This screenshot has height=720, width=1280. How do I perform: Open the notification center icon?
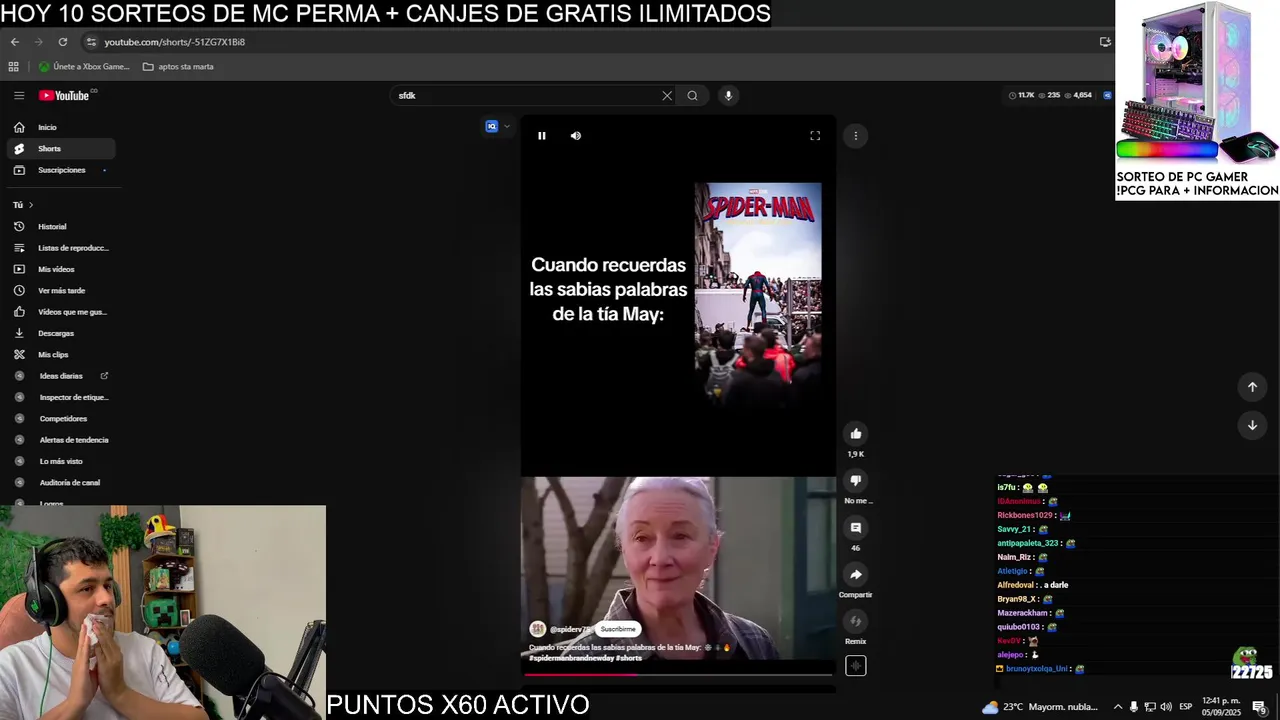coord(1260,707)
